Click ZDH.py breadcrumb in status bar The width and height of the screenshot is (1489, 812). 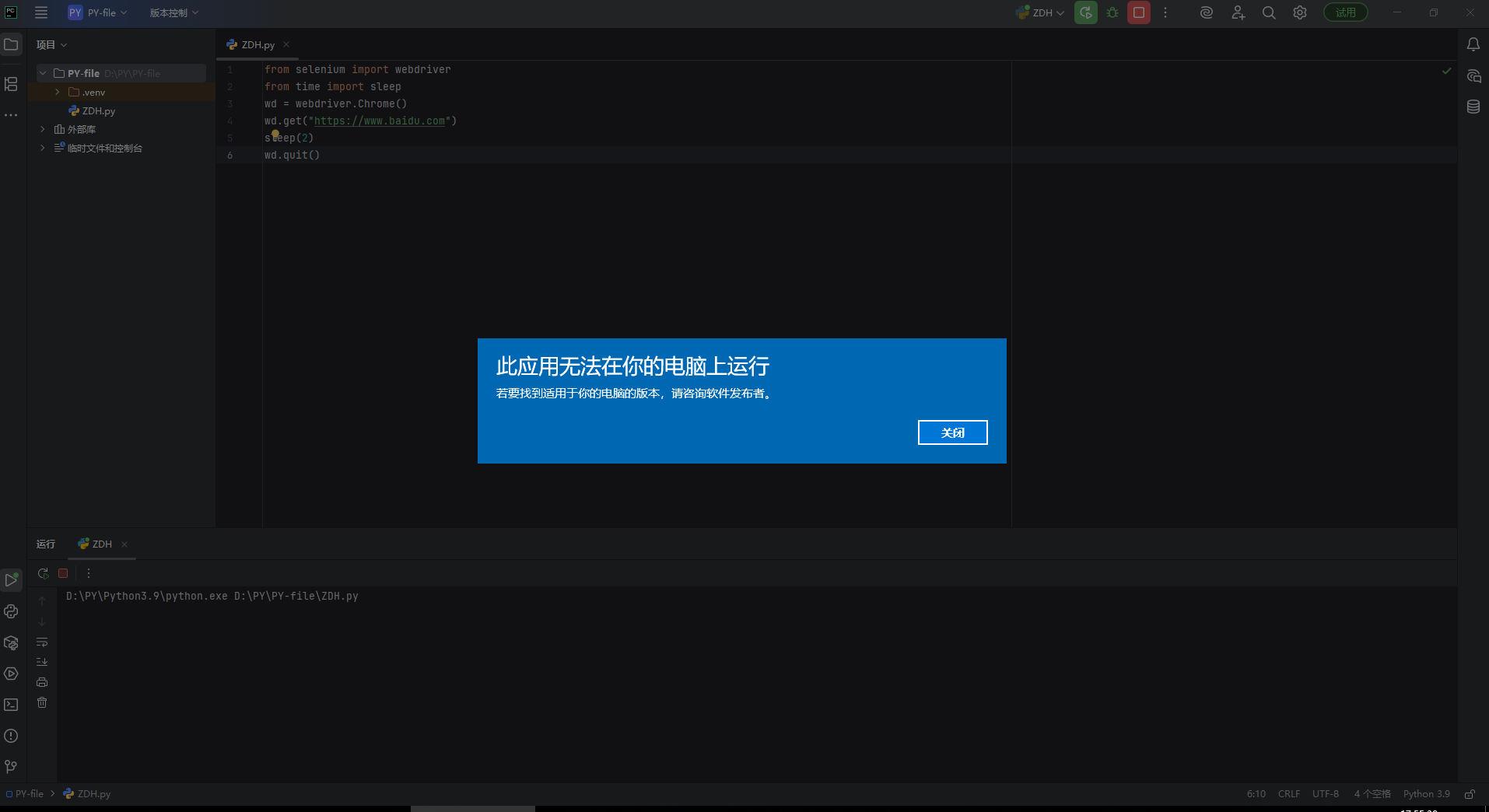[86, 794]
